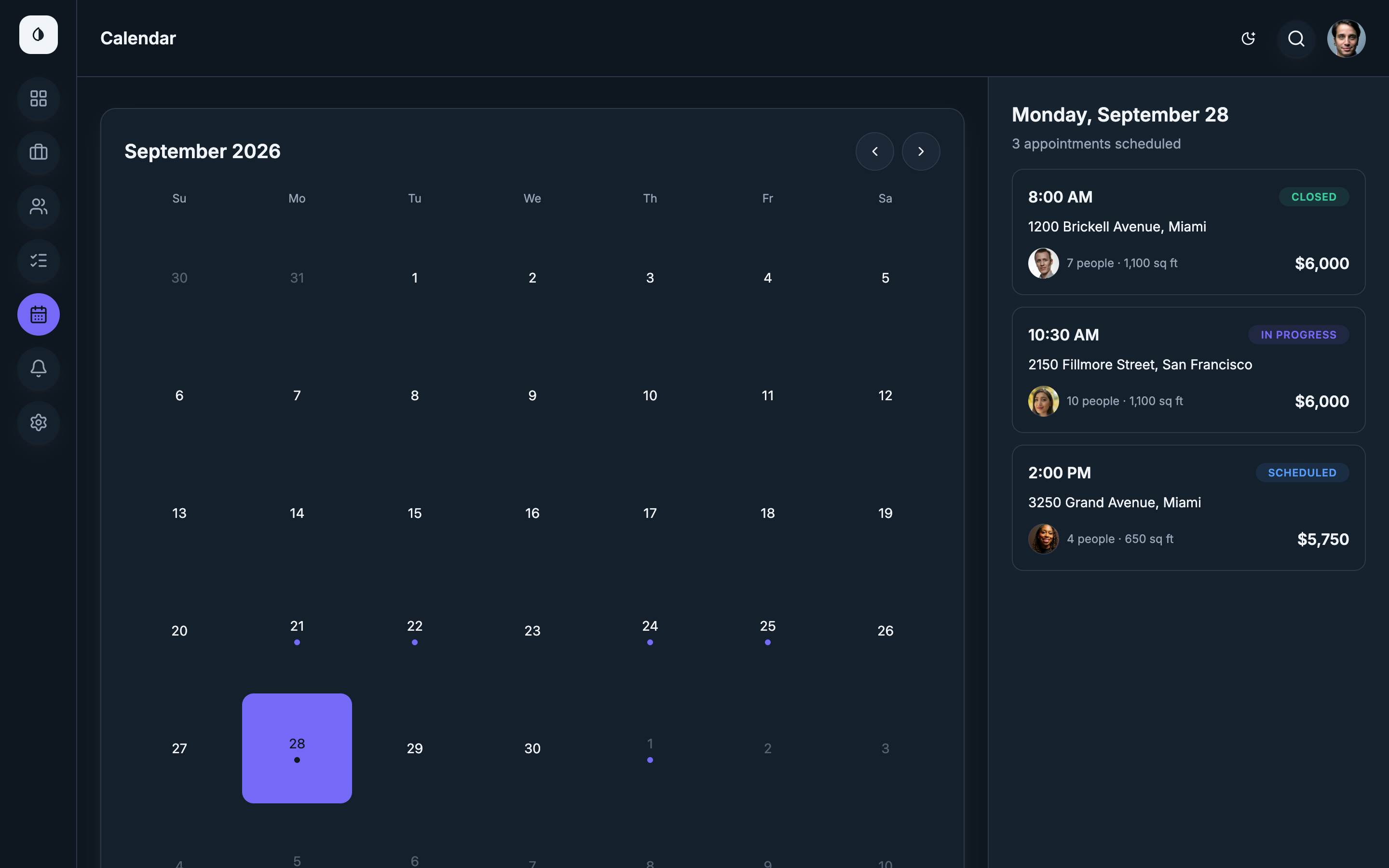Image resolution: width=1389 pixels, height=868 pixels.
Task: Open the checklist tasks icon
Action: [x=39, y=260]
